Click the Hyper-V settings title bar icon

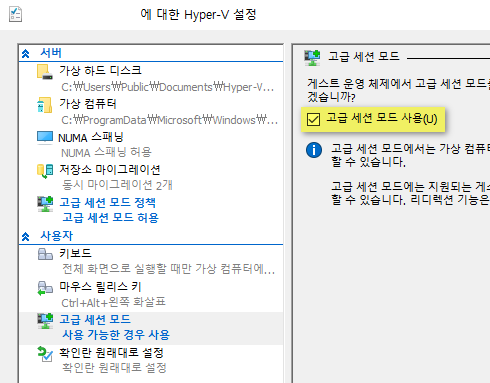point(15,14)
